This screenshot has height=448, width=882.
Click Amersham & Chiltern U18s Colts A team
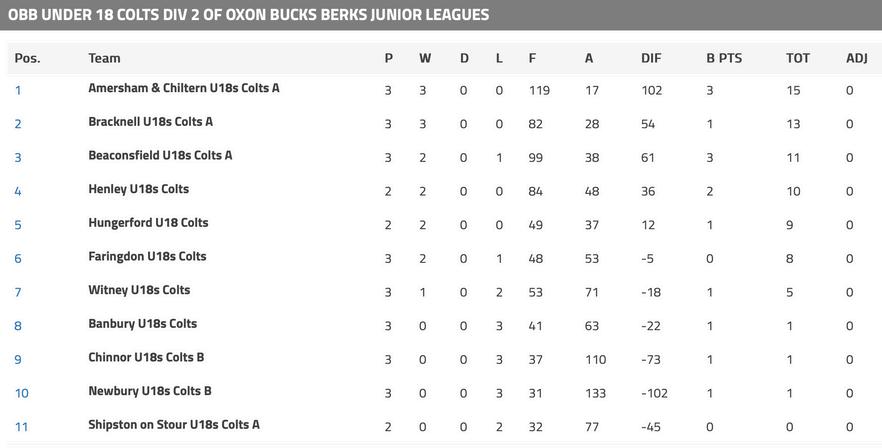pos(184,88)
